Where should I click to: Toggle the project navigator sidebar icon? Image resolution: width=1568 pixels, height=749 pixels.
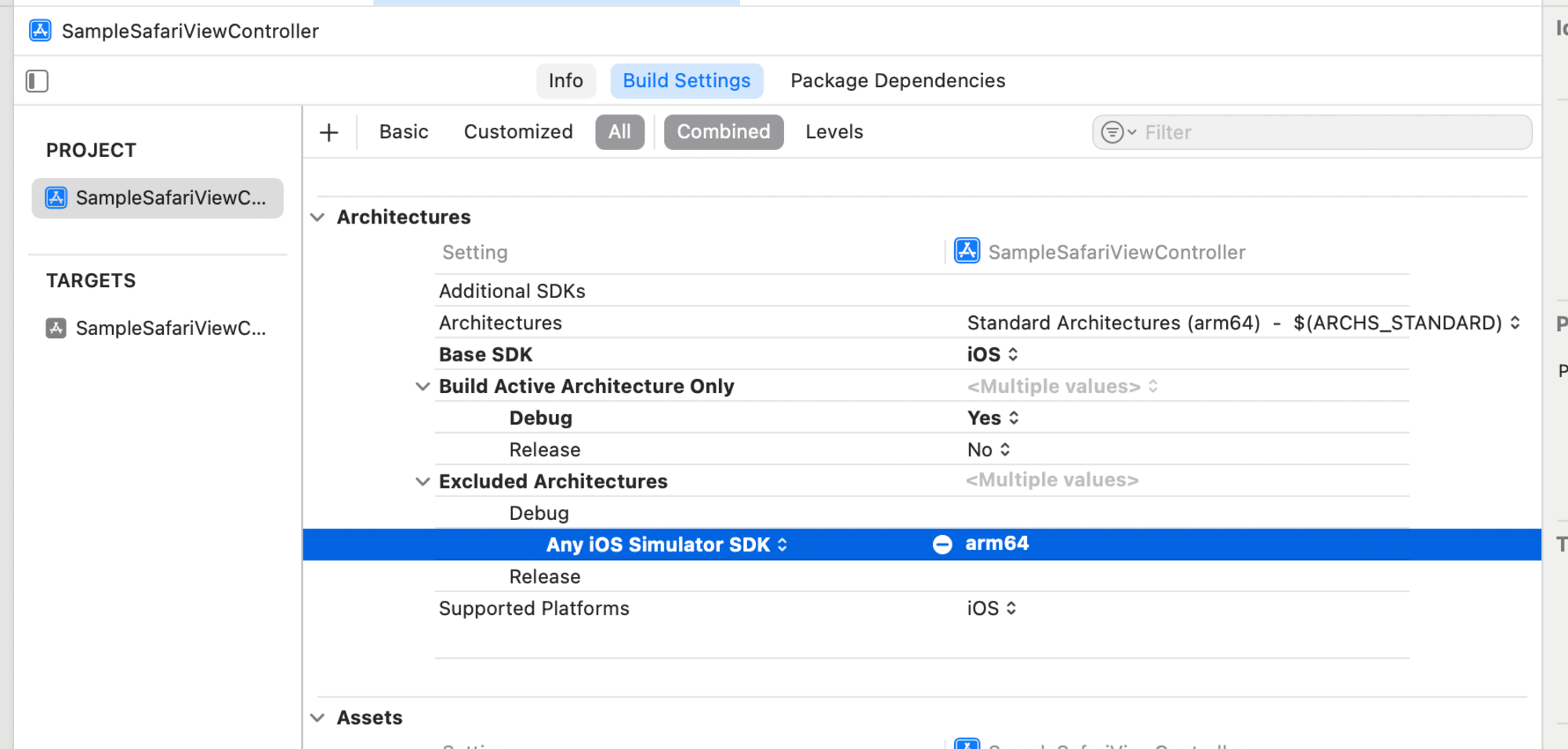pyautogui.click(x=37, y=81)
